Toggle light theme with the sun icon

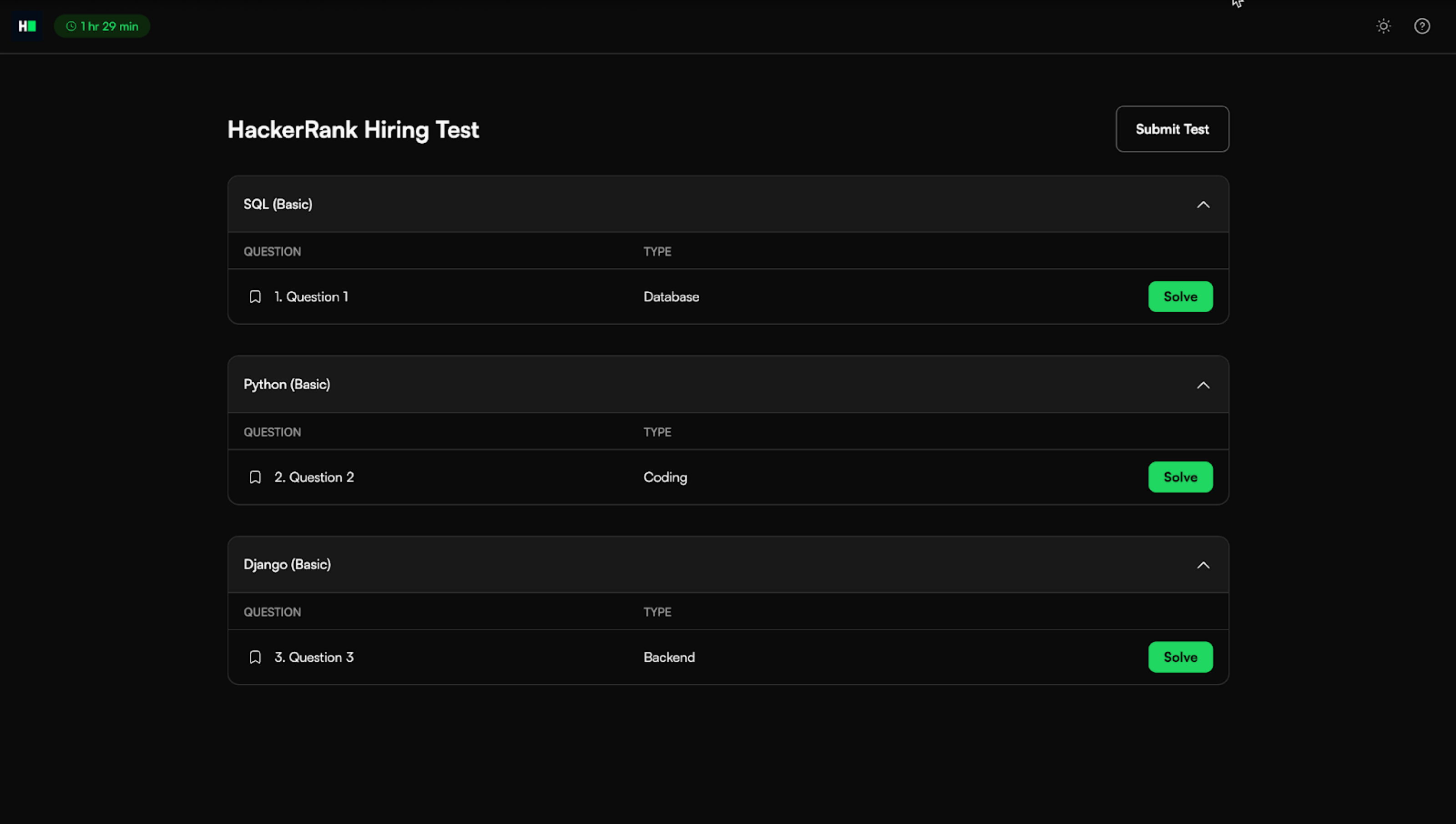[x=1383, y=26]
